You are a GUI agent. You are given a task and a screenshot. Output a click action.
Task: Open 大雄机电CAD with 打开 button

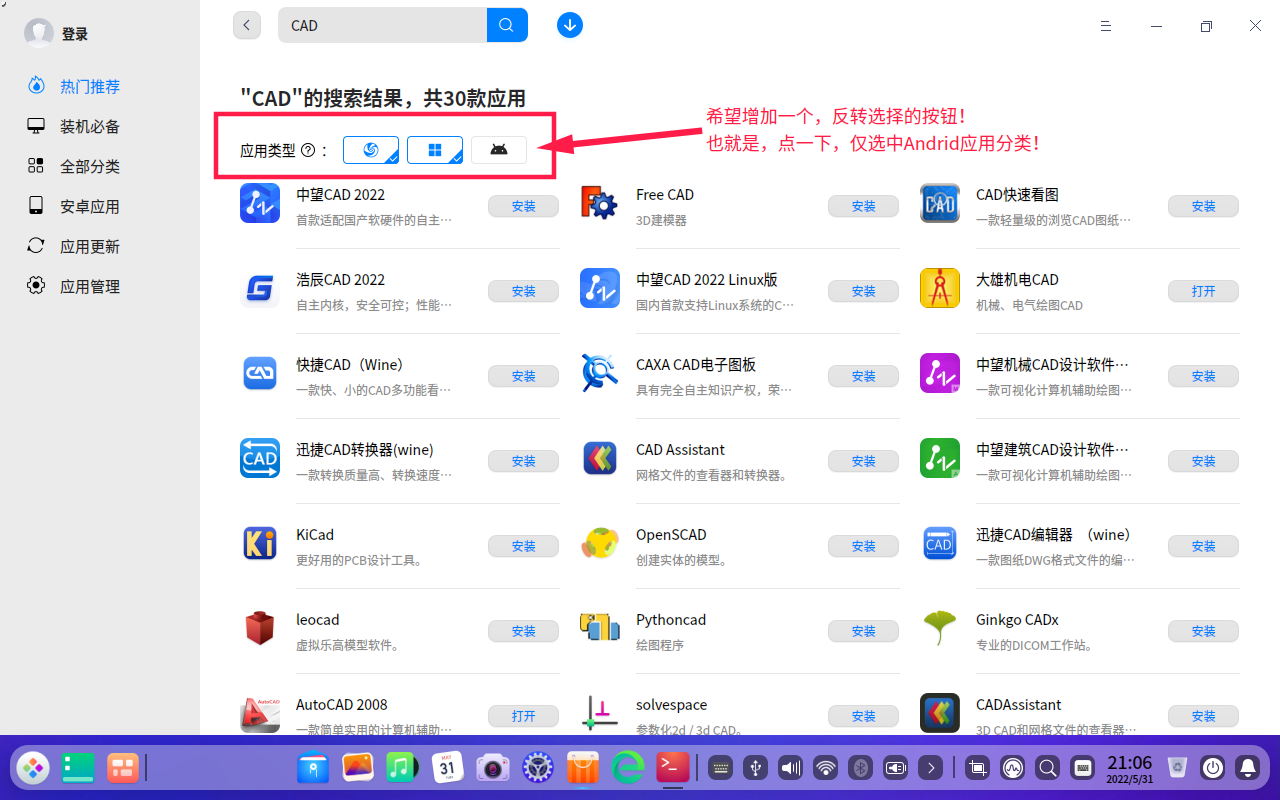tap(1203, 291)
